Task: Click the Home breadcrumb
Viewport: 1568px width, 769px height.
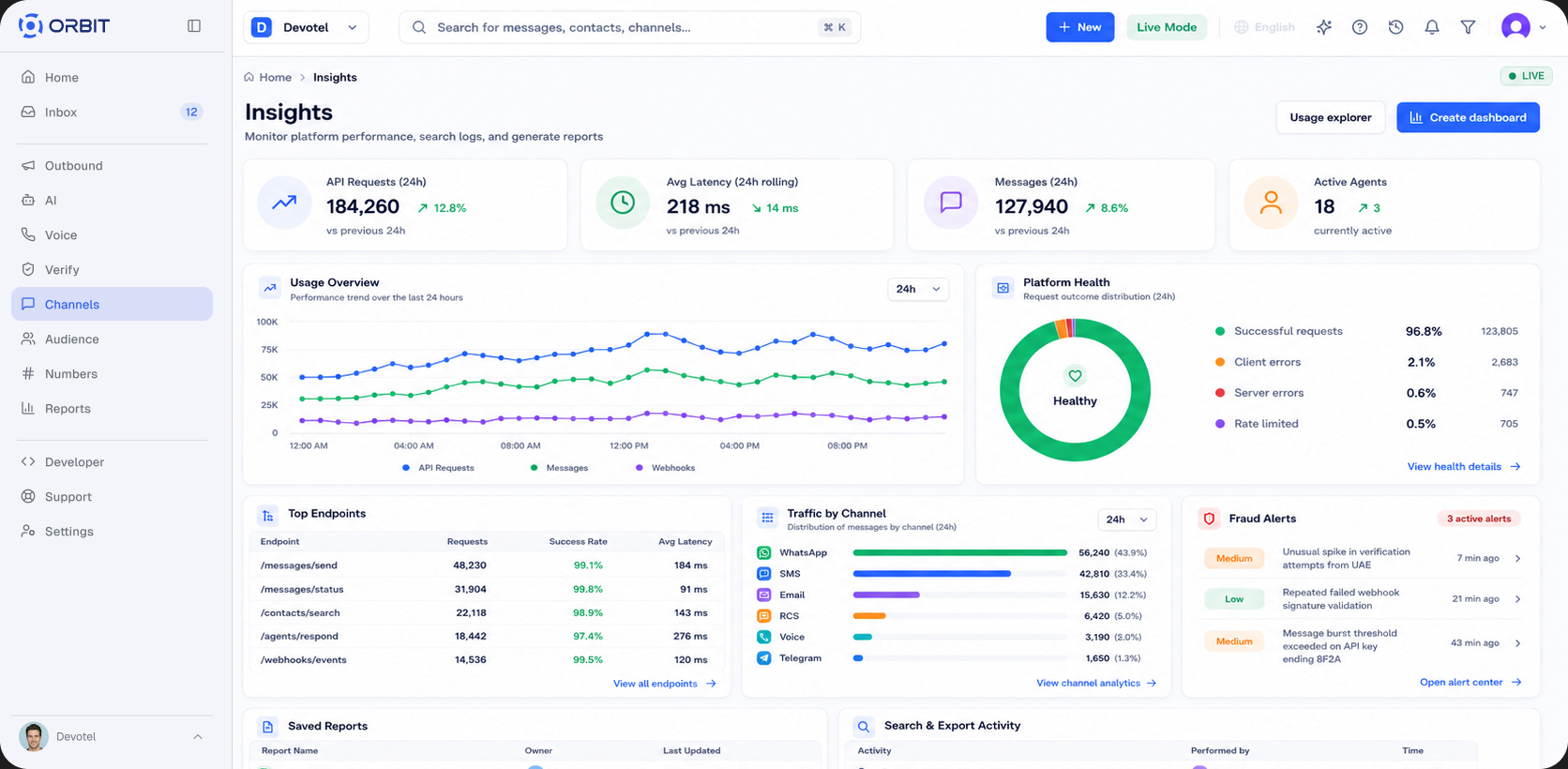Action: tap(267, 78)
